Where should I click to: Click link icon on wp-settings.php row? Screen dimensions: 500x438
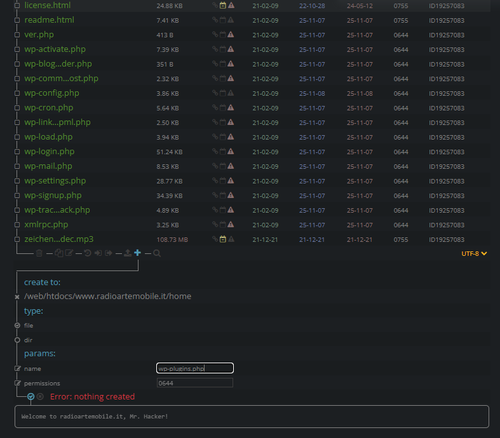[215, 181]
